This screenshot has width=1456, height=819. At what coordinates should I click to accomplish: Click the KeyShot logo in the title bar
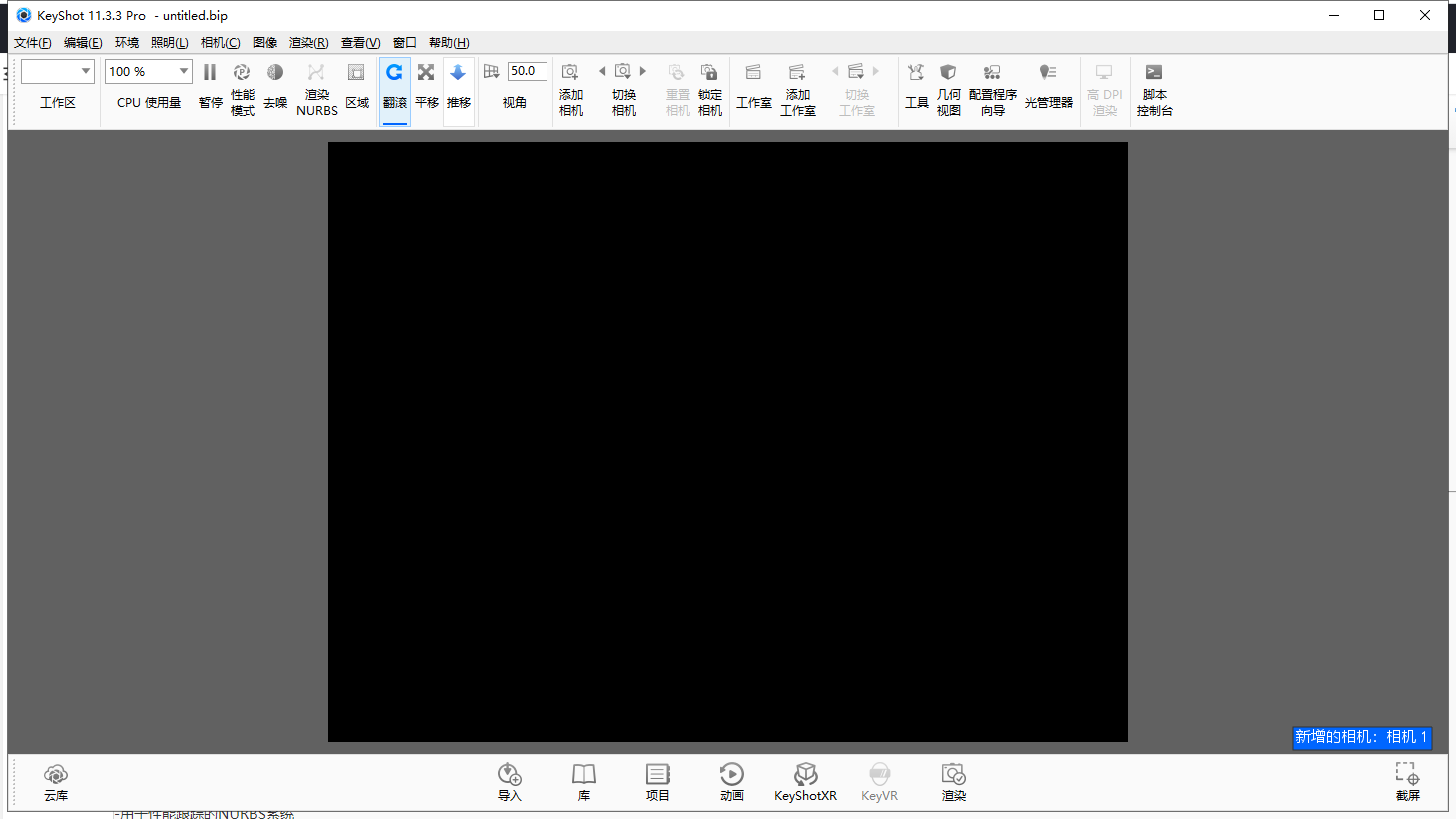coord(24,15)
